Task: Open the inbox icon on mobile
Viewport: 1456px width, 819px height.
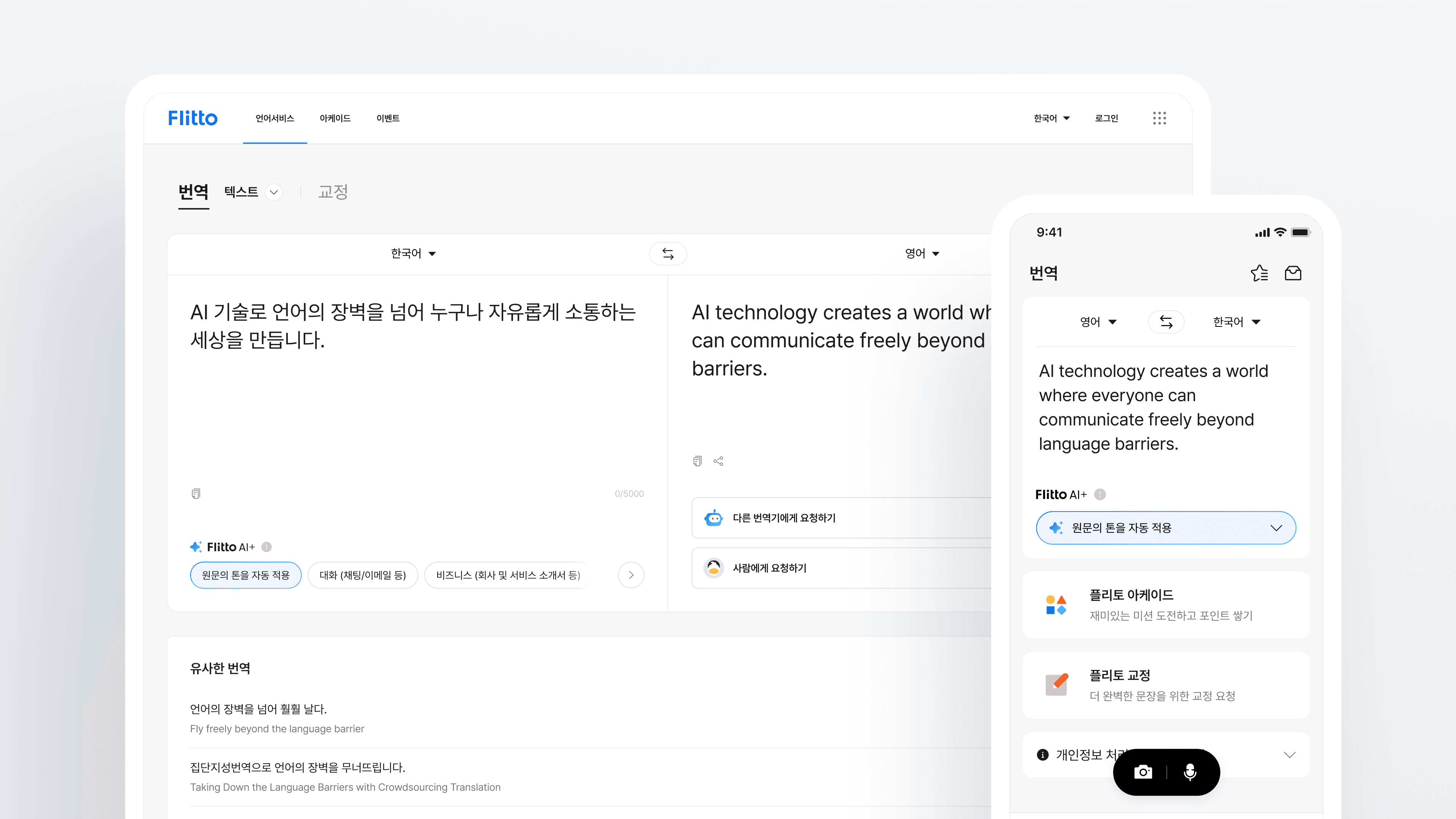Action: pyautogui.click(x=1293, y=273)
